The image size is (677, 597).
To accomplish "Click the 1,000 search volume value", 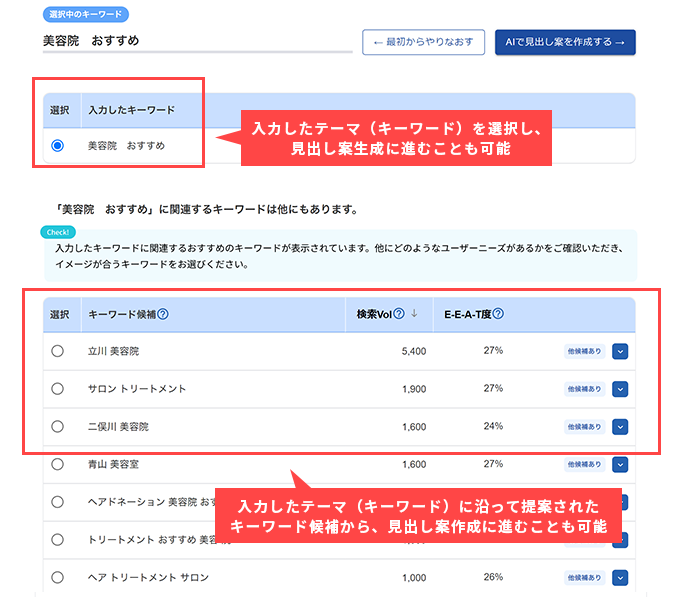I will point(414,578).
